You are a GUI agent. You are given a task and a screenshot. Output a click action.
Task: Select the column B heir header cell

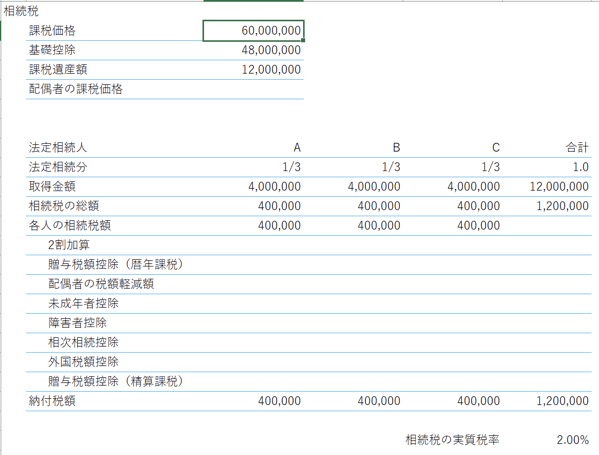[353, 147]
